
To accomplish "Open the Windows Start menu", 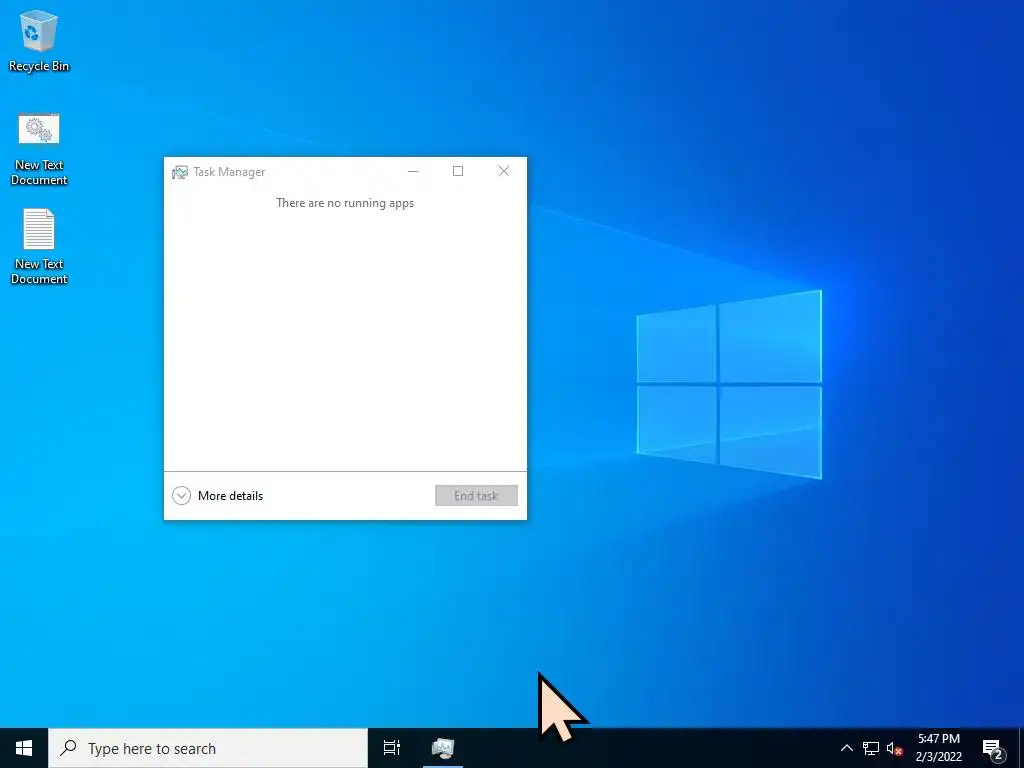I will click(24, 748).
